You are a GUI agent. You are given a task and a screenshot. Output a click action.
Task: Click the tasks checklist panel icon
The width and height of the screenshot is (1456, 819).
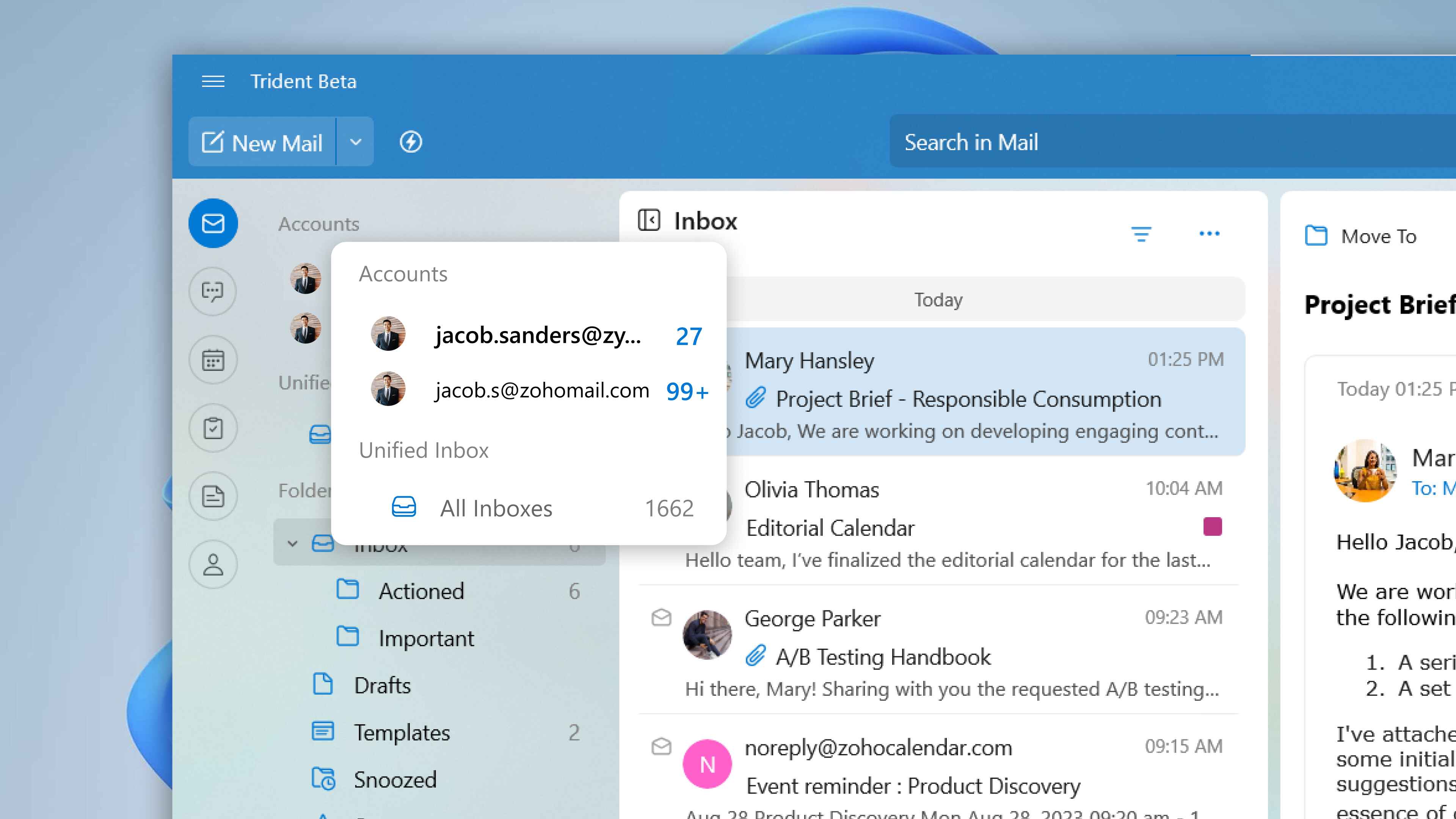pyautogui.click(x=213, y=428)
